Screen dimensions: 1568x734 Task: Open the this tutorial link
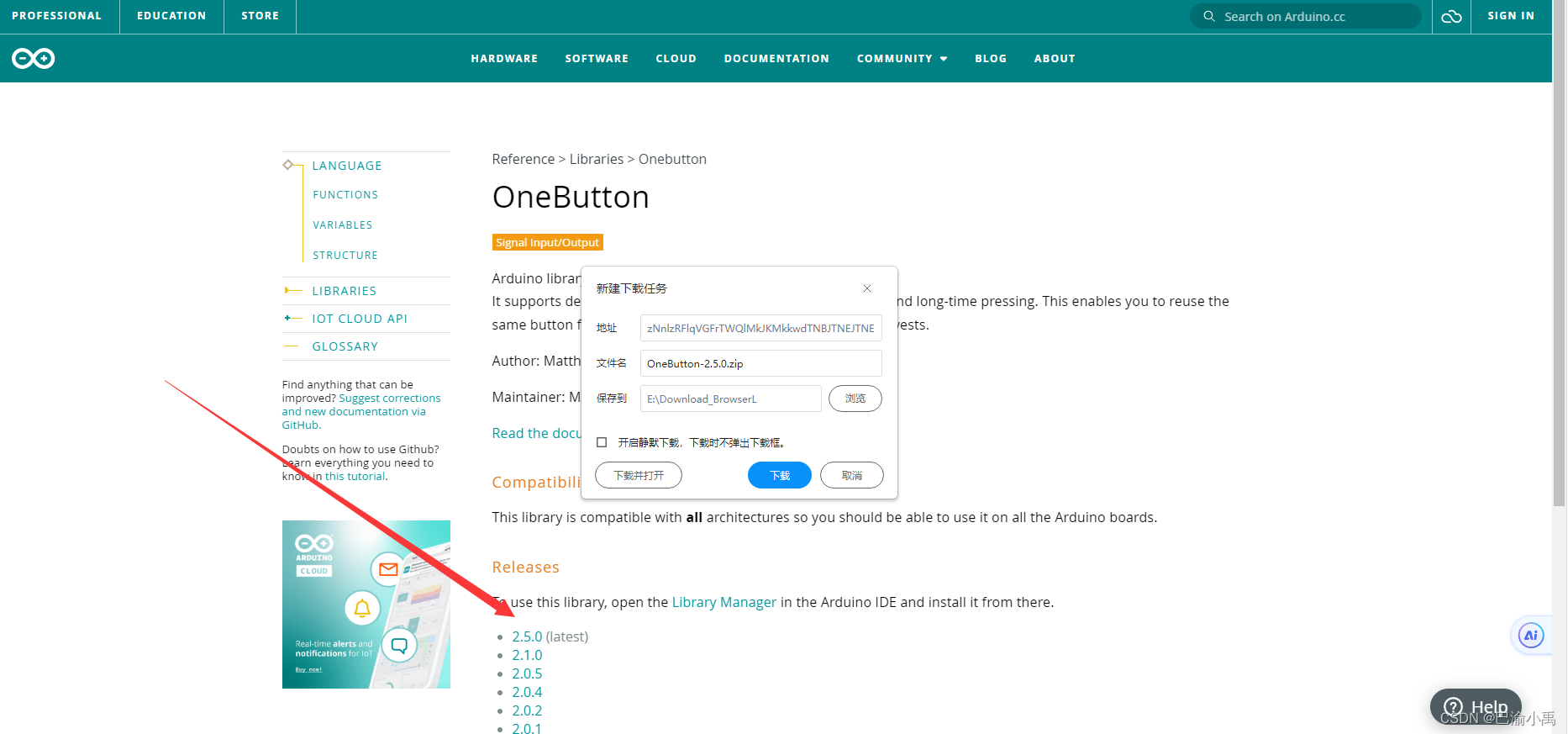point(355,476)
